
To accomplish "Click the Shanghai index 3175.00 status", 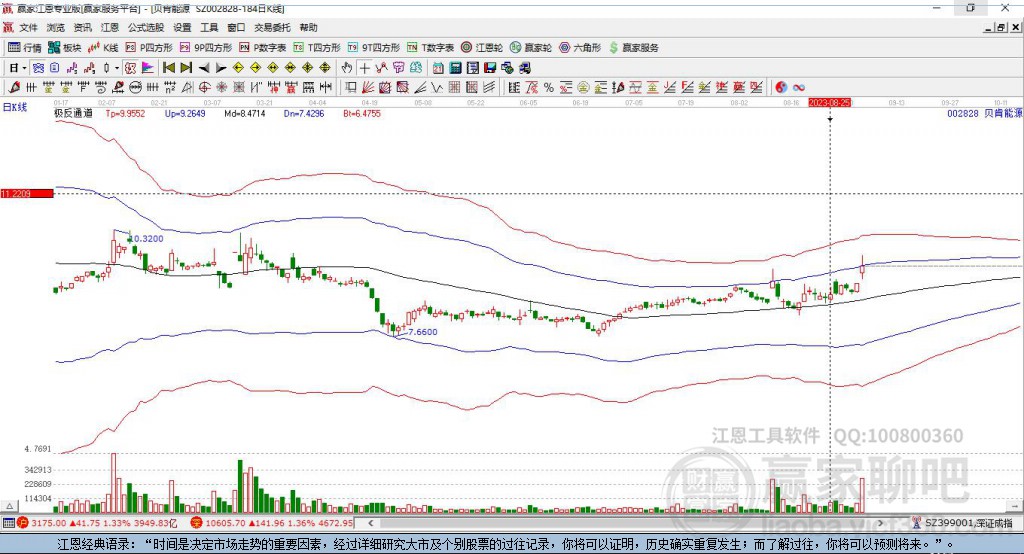I will 97,523.
